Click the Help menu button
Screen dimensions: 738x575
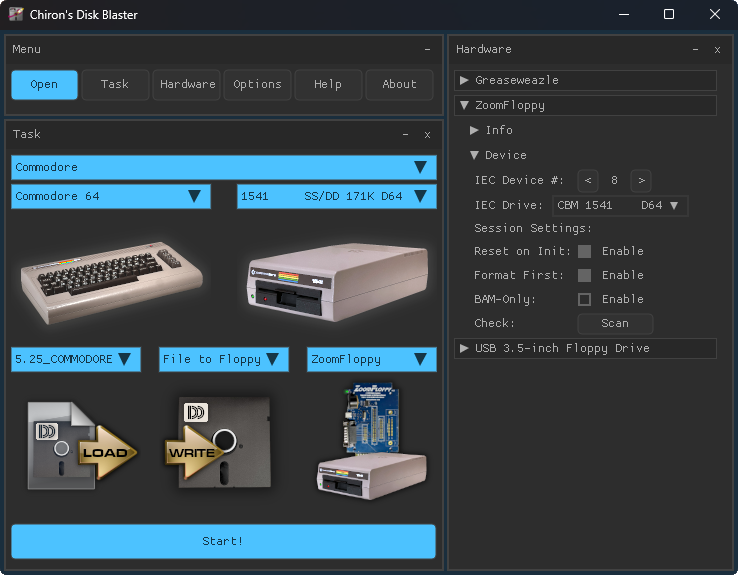click(x=328, y=85)
